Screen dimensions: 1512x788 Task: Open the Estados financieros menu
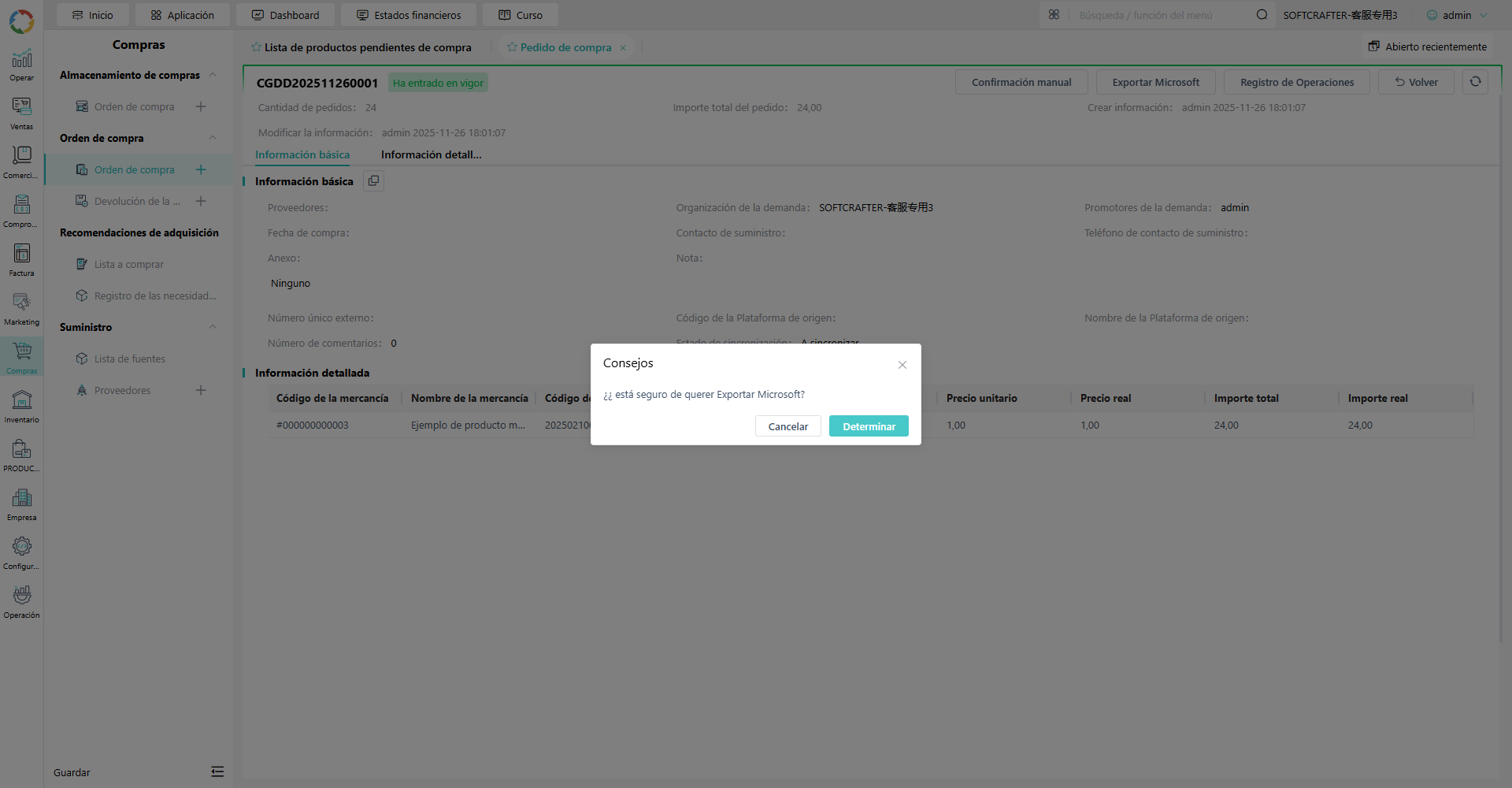(409, 15)
